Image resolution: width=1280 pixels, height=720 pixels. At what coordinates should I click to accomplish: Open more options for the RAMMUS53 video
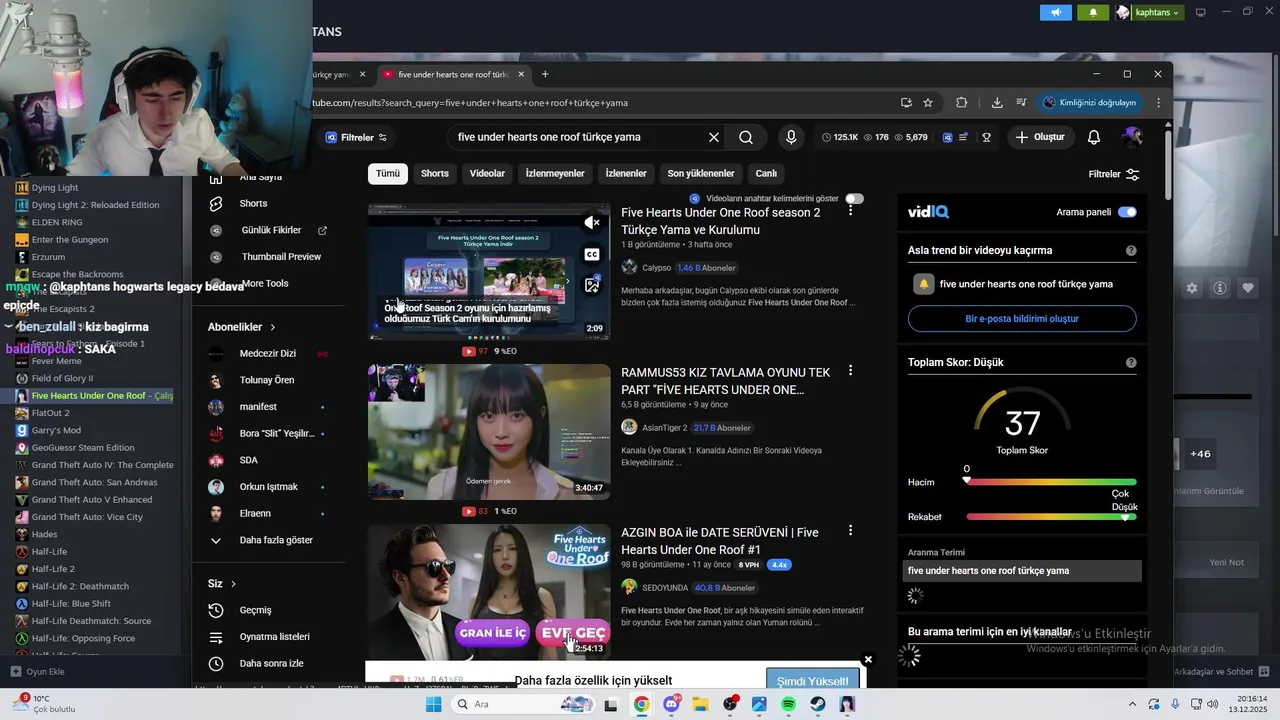click(x=851, y=371)
